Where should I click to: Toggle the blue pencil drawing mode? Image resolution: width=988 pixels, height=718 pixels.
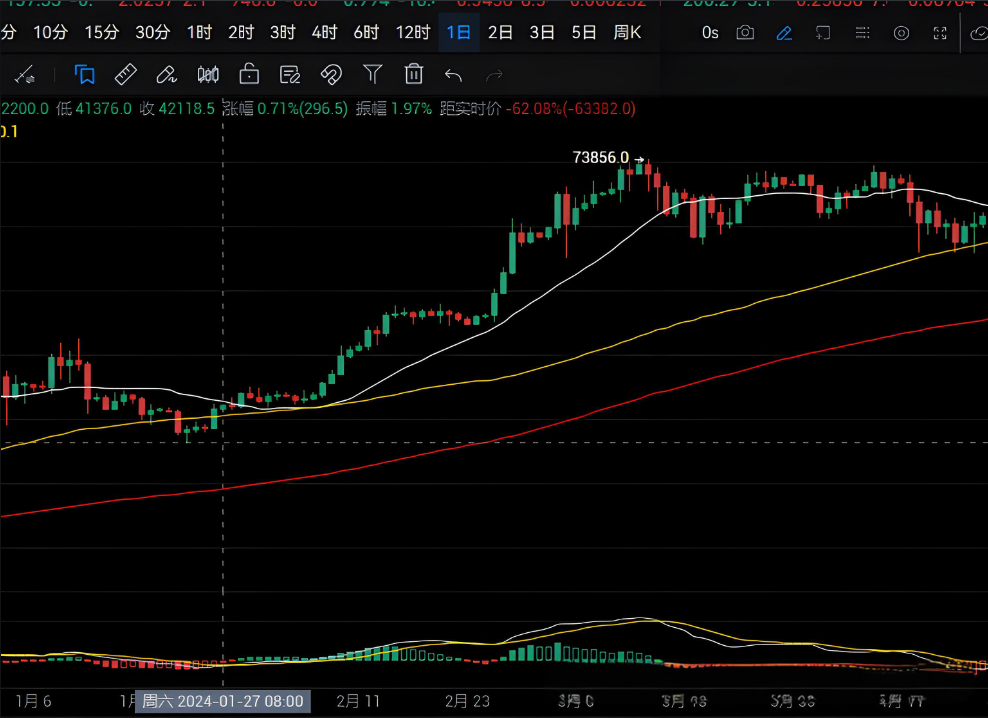(x=784, y=33)
